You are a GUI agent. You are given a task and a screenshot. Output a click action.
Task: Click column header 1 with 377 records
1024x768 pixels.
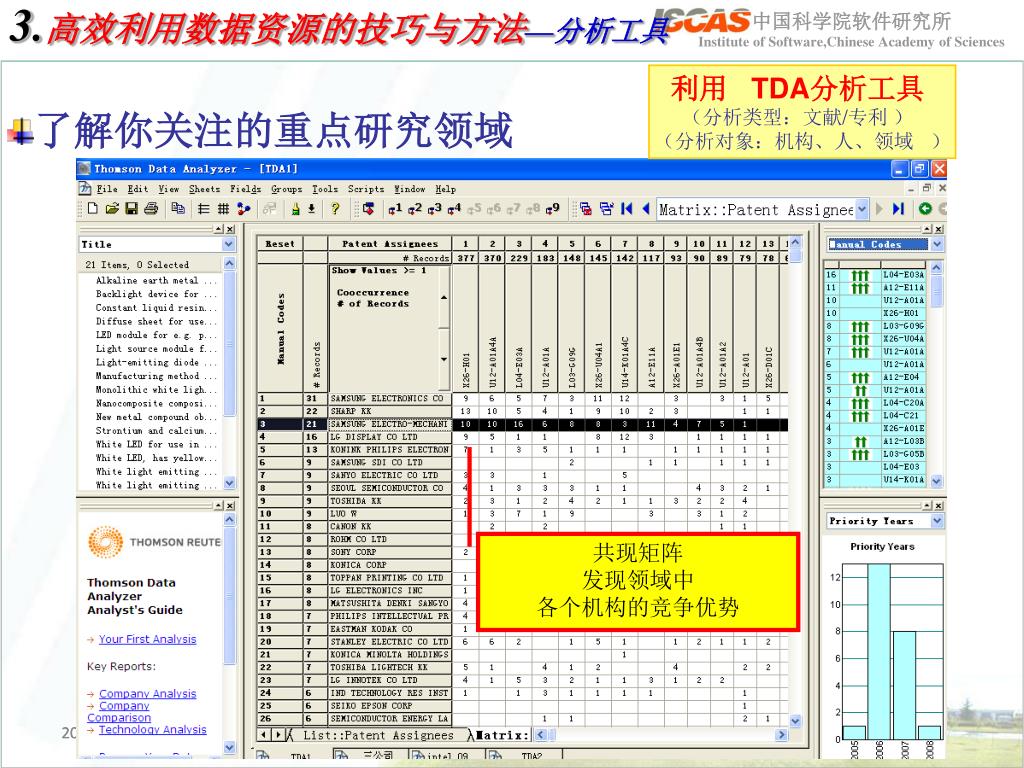[x=466, y=244]
